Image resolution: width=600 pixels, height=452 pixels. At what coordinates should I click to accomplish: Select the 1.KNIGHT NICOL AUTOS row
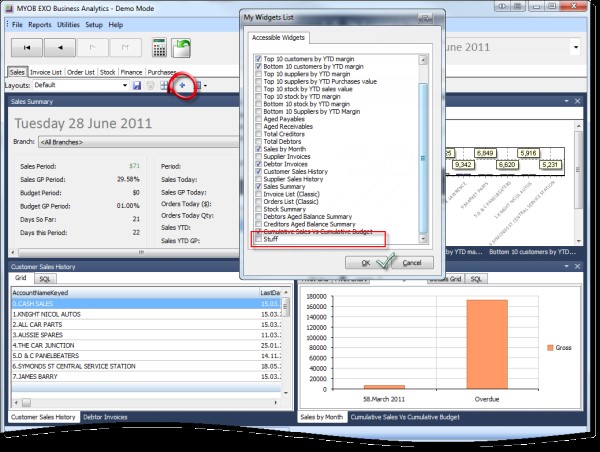click(146, 314)
